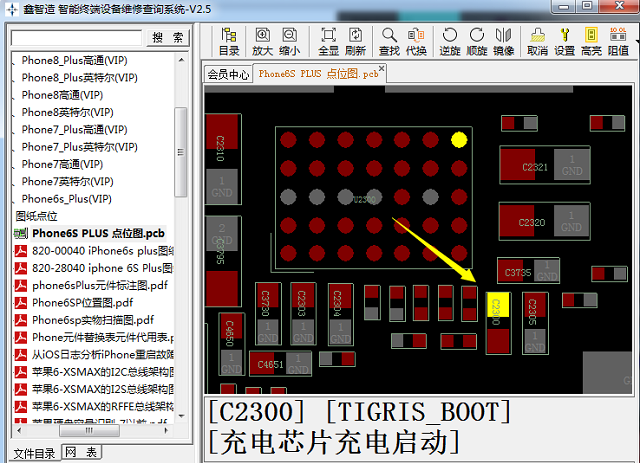Viewport: 640px width, 463px height.
Task: Click horizontal scrollbar right arrow
Action: click(166, 430)
